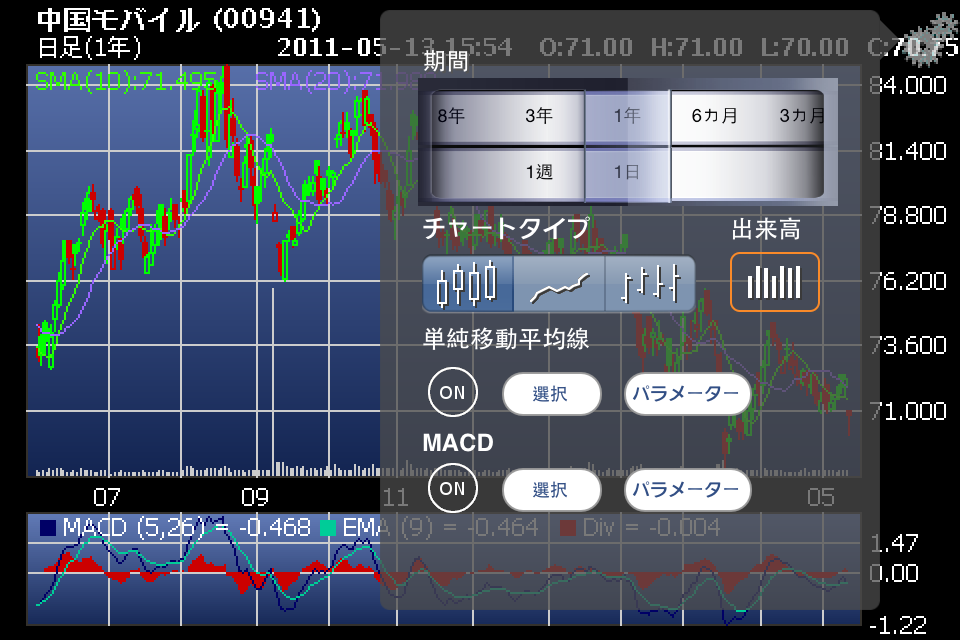Choose the 3年 period option

539,116
